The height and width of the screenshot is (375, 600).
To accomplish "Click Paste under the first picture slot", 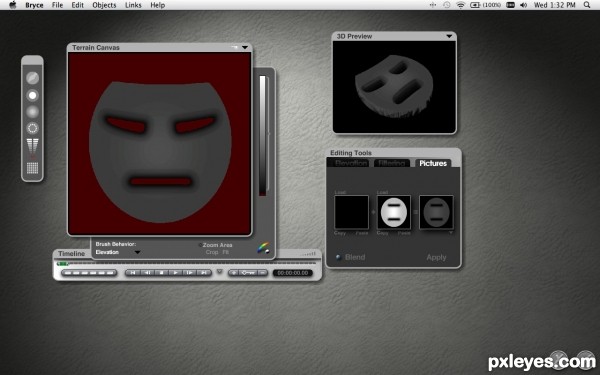I will click(x=362, y=233).
